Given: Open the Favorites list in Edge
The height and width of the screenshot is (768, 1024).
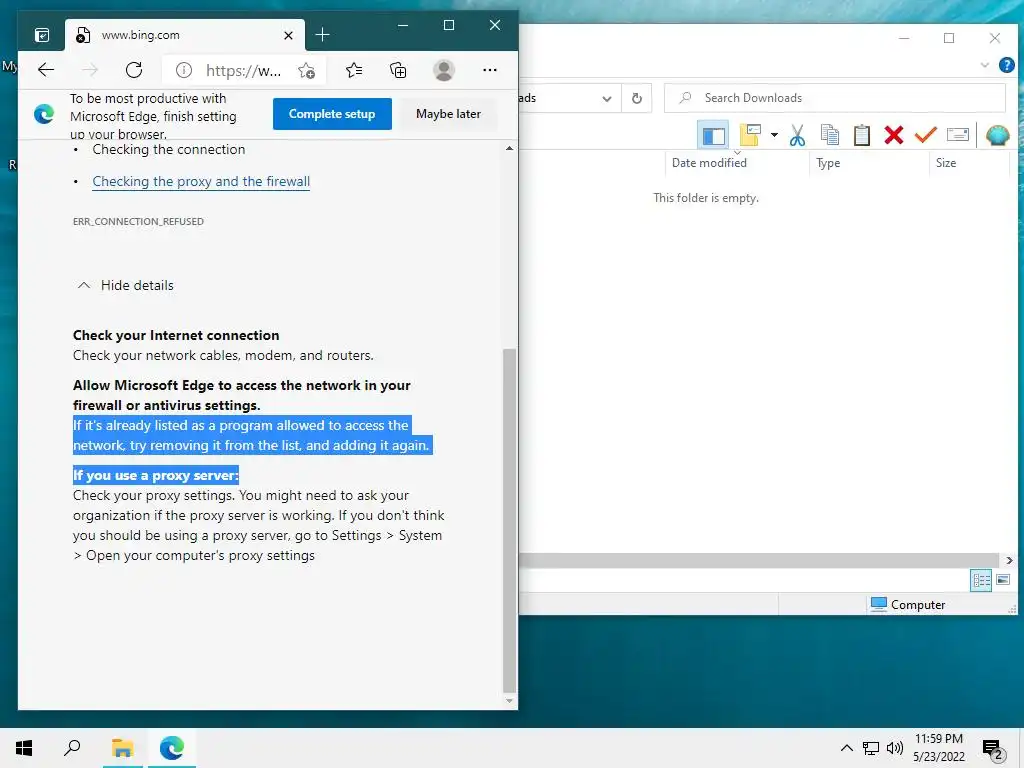Looking at the screenshot, I should (x=353, y=70).
